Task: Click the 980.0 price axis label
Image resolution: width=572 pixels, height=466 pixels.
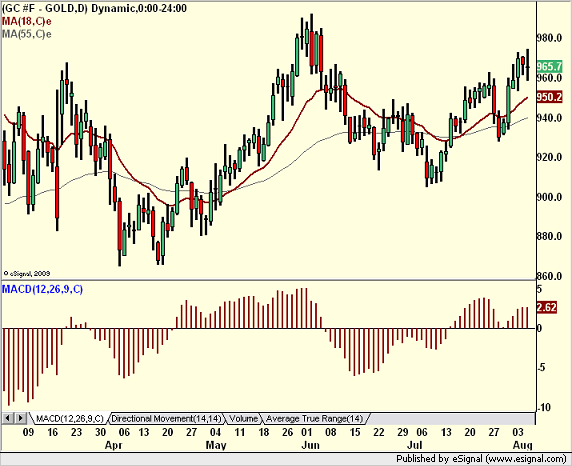Action: (x=549, y=38)
